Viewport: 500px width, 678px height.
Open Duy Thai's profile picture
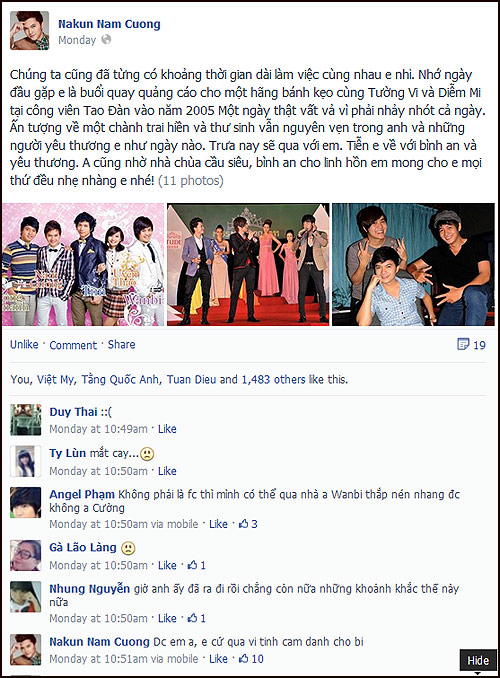26,419
